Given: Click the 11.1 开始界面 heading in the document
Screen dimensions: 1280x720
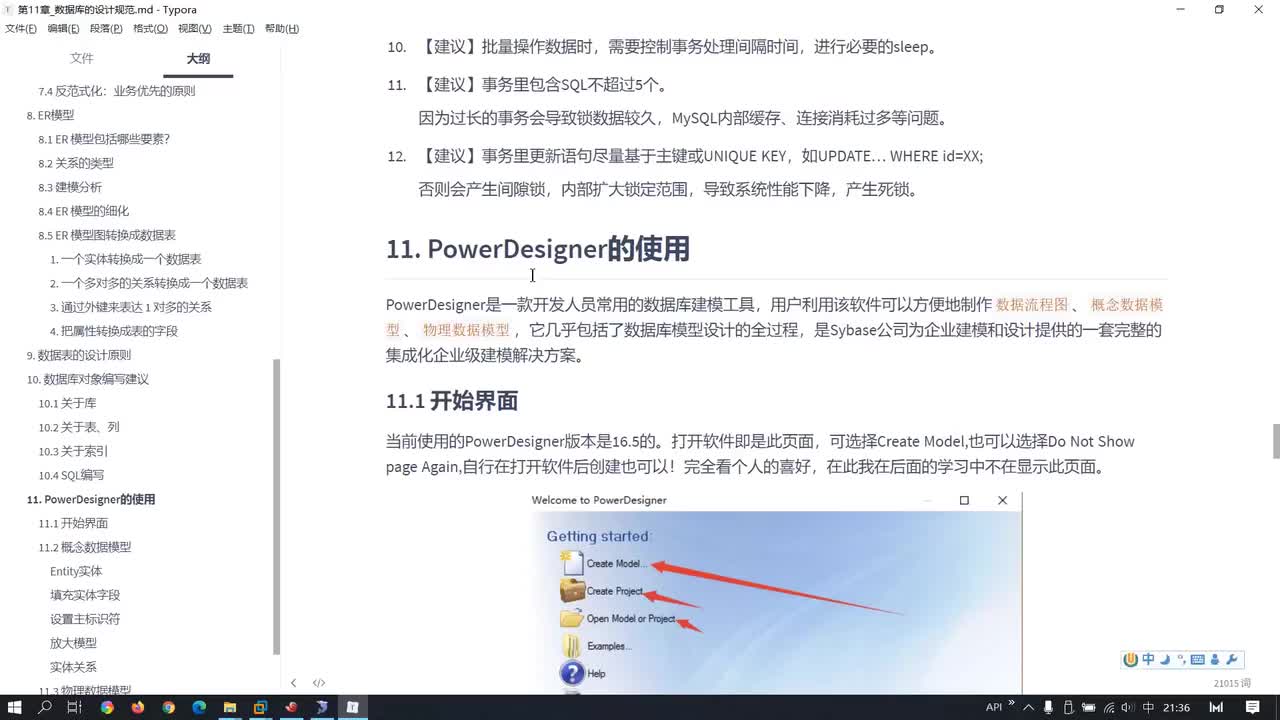Looking at the screenshot, I should [x=452, y=402].
